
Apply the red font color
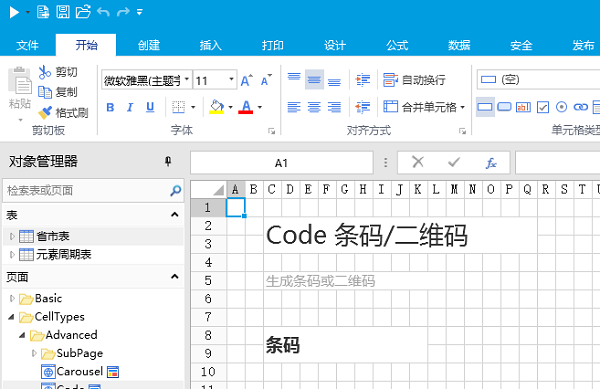(x=246, y=107)
